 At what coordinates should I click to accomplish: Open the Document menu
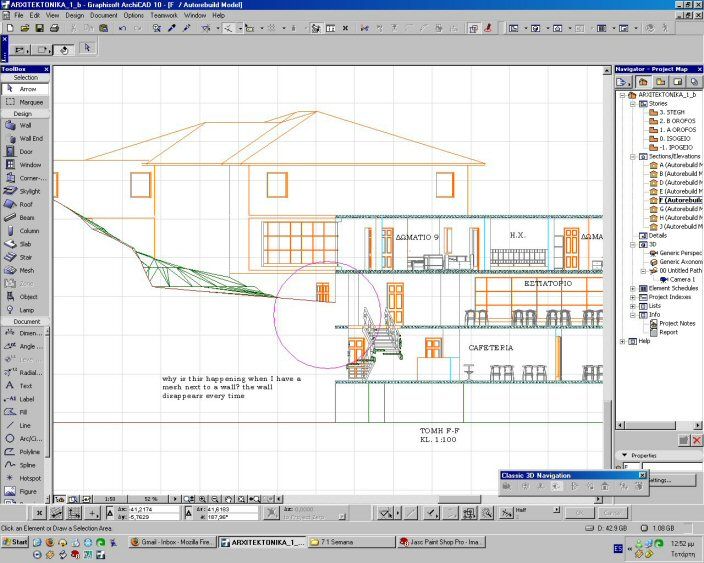pyautogui.click(x=103, y=16)
